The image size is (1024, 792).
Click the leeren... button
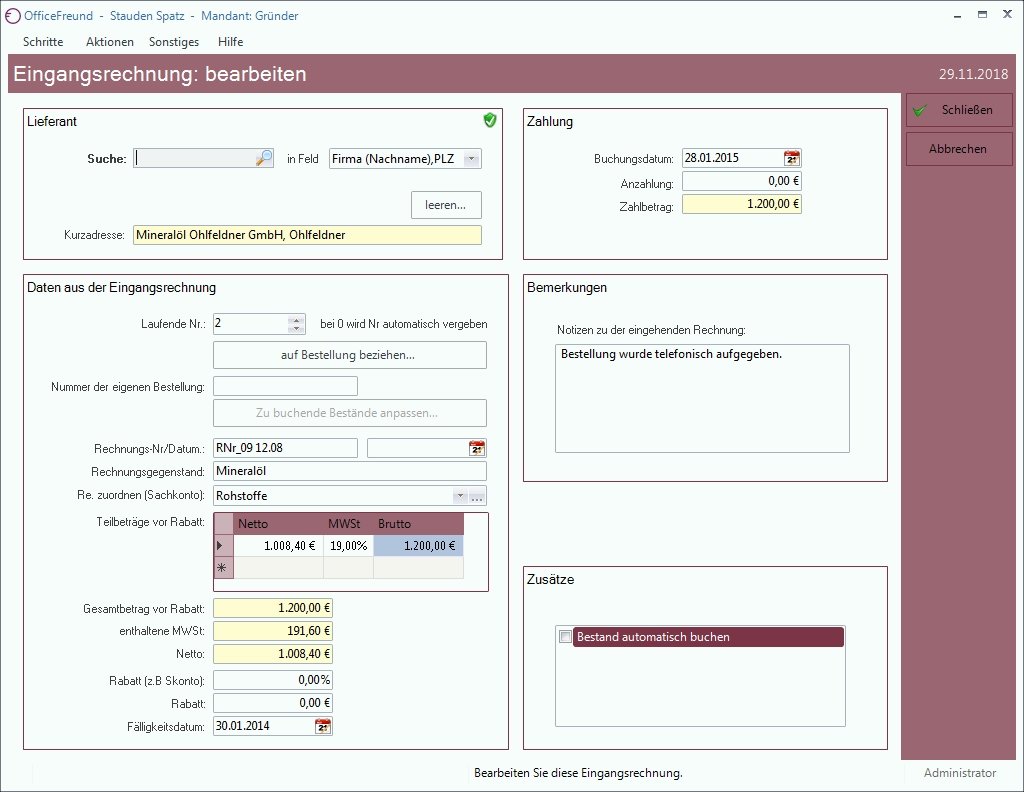446,205
